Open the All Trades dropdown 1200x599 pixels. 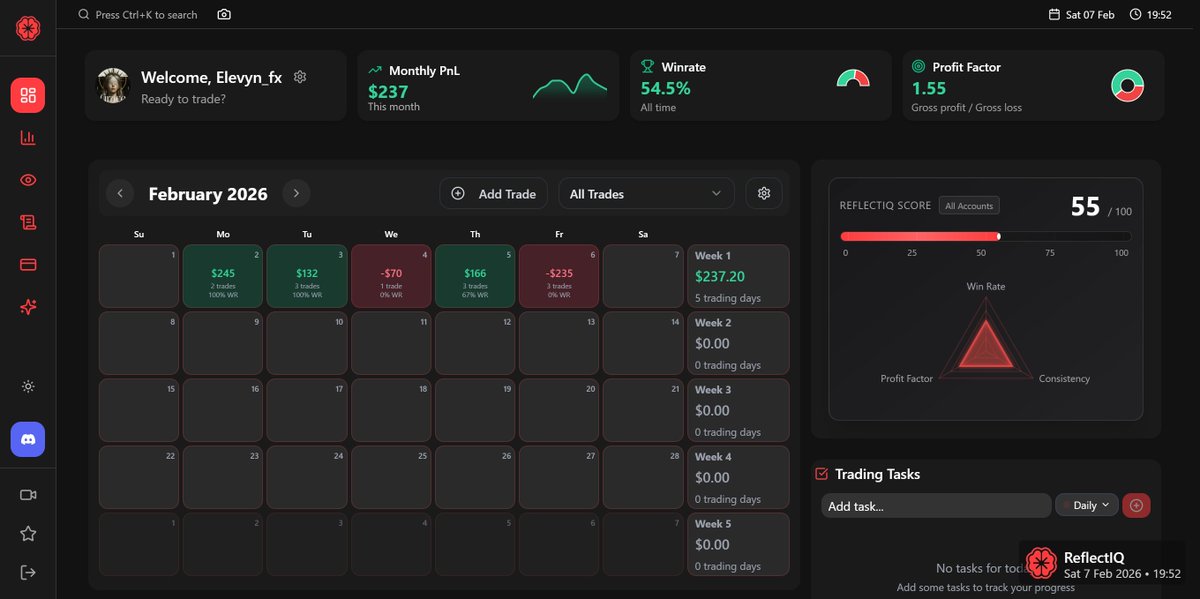point(646,194)
